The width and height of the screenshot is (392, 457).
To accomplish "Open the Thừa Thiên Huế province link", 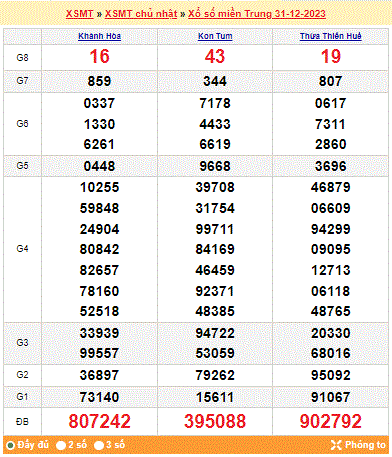I will 330,36.
